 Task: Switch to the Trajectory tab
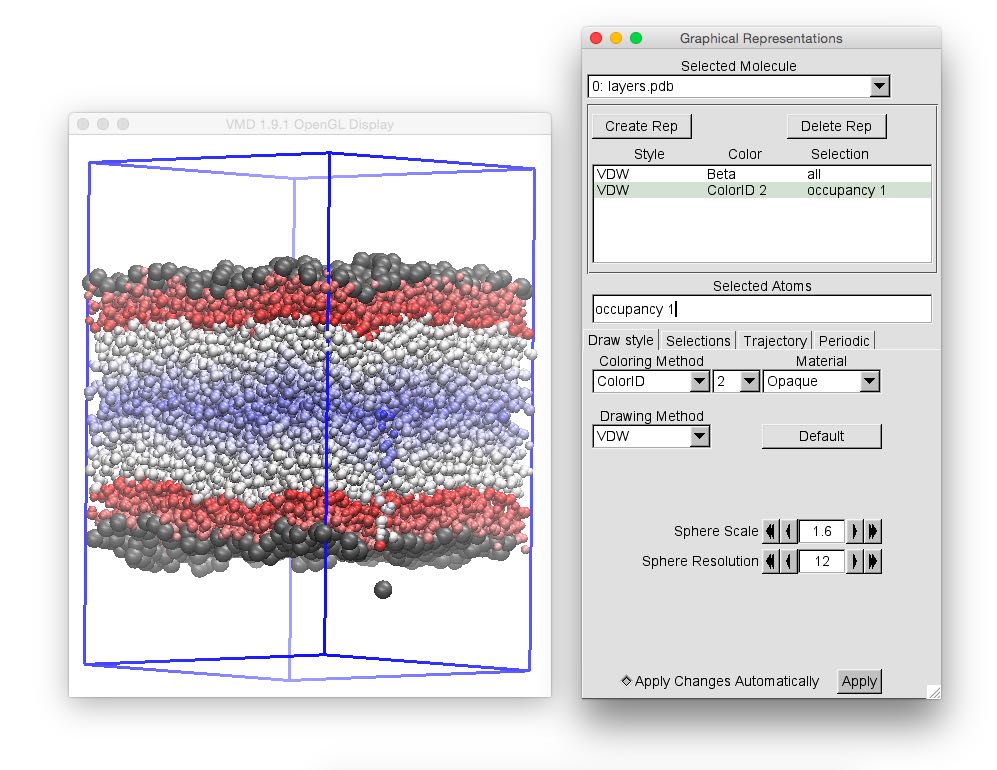click(774, 341)
